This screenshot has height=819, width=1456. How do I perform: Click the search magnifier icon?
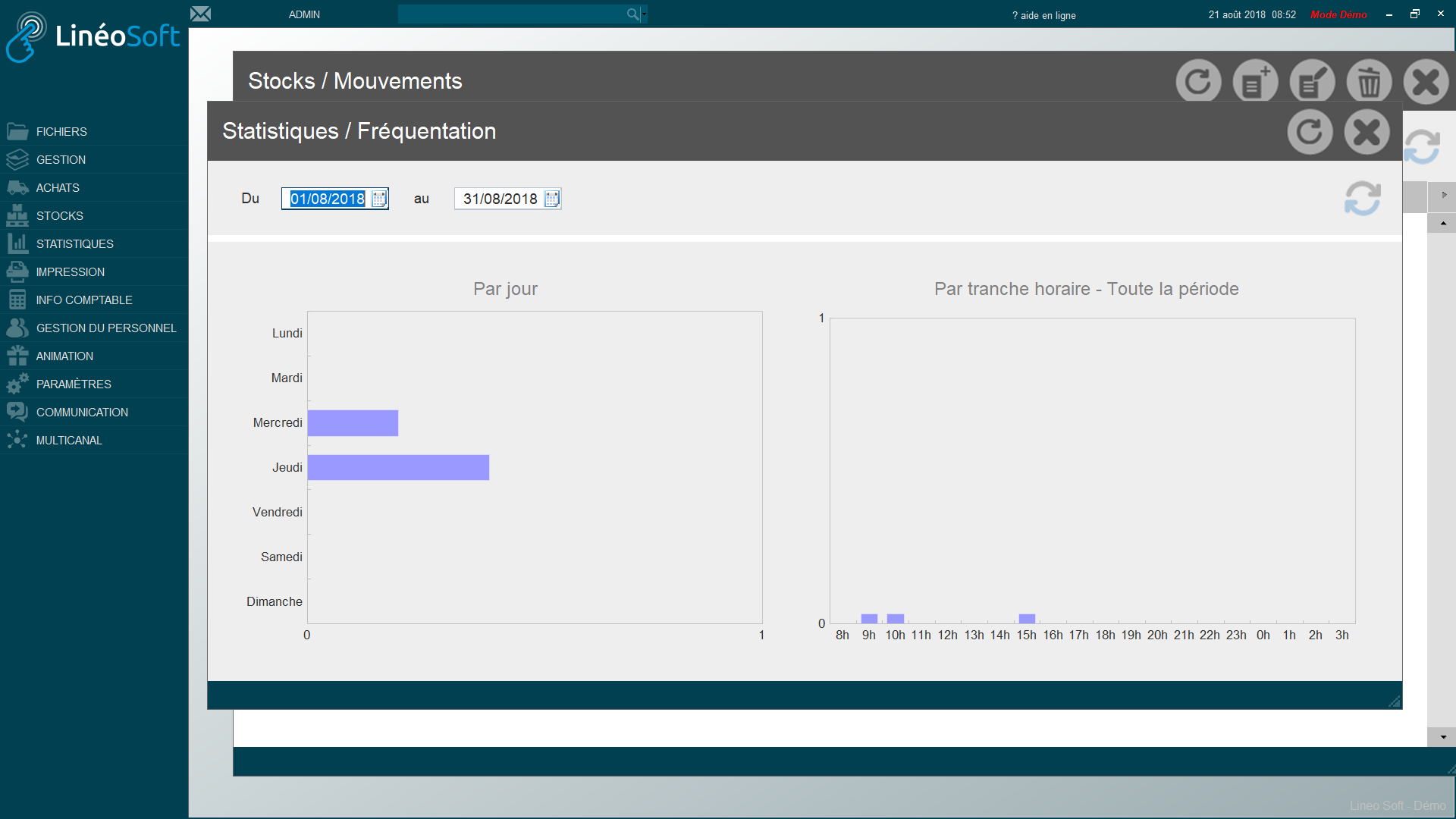coord(632,14)
